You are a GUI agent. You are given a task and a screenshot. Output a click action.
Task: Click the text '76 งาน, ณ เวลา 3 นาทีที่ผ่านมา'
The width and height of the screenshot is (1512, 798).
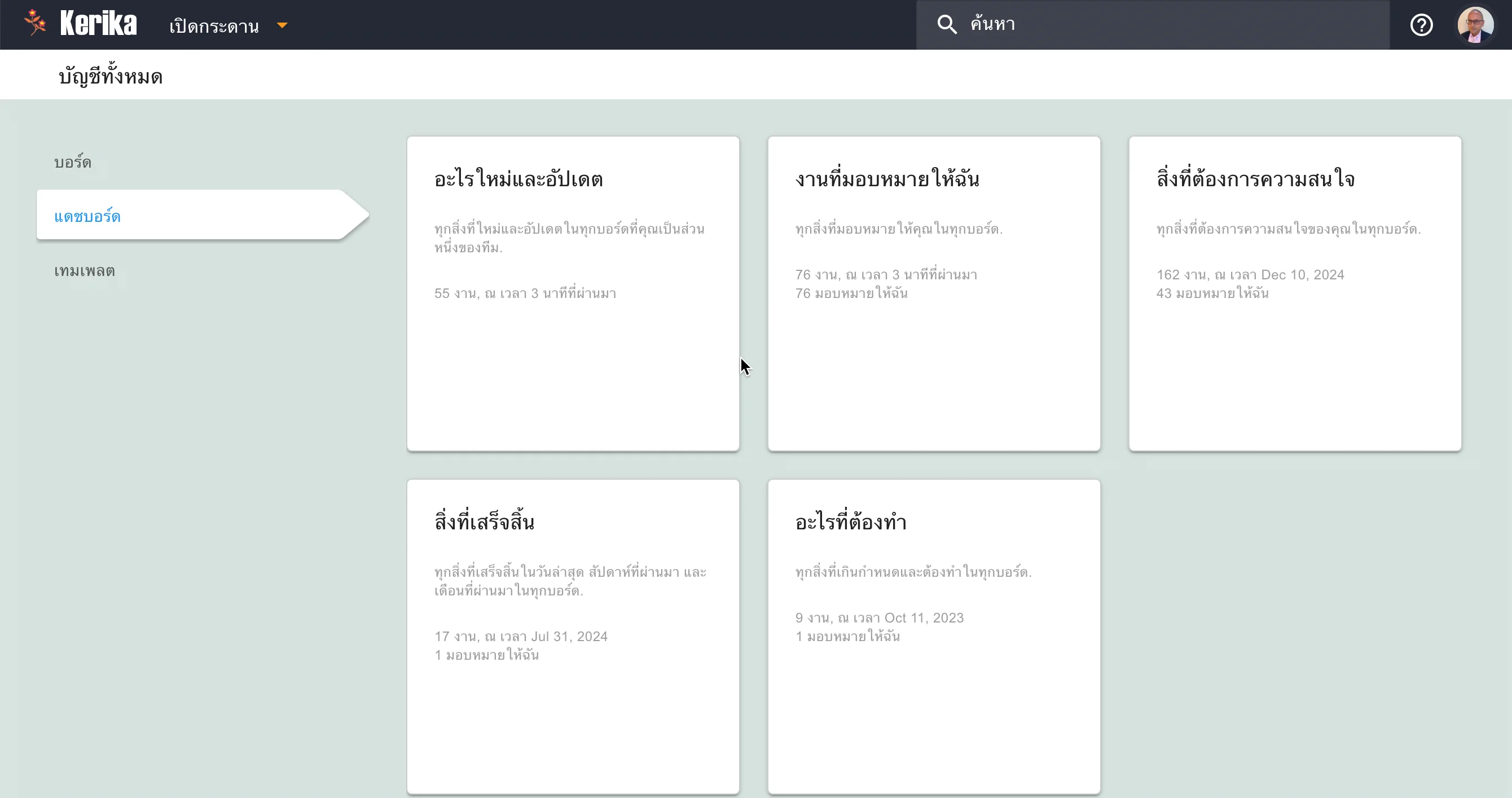click(x=886, y=275)
